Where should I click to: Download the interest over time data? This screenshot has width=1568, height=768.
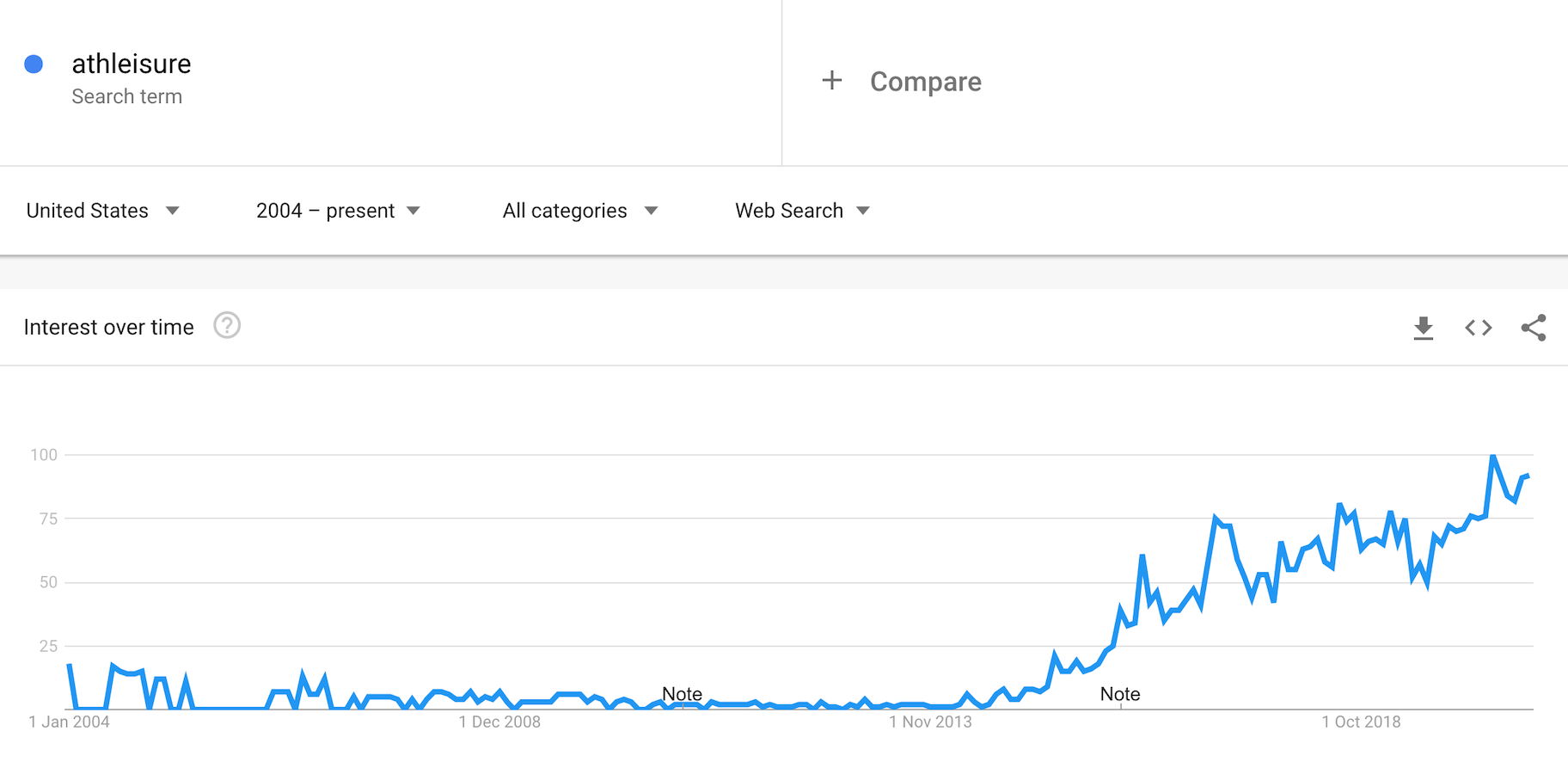click(1424, 328)
